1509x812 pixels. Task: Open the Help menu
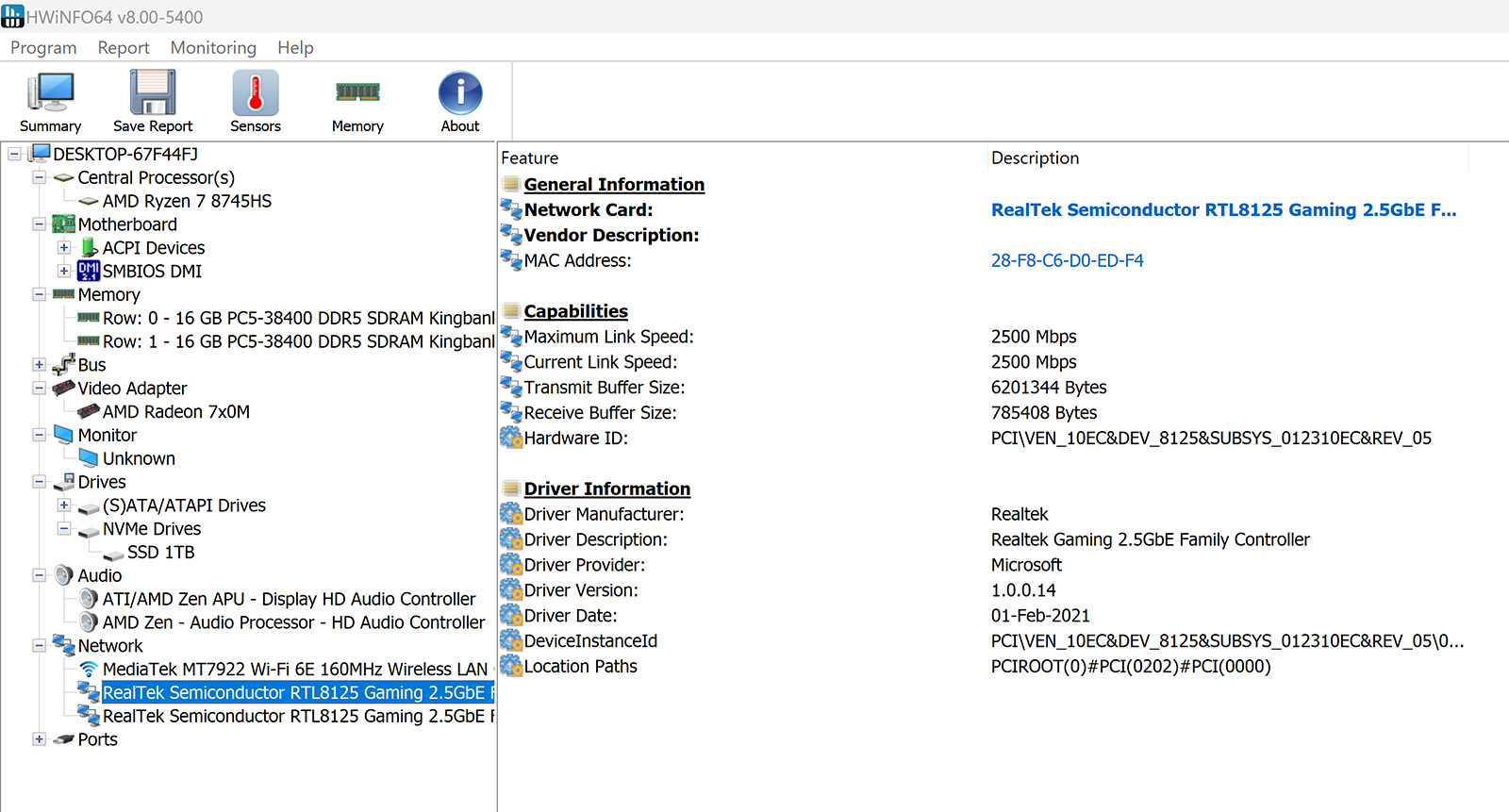[x=295, y=47]
